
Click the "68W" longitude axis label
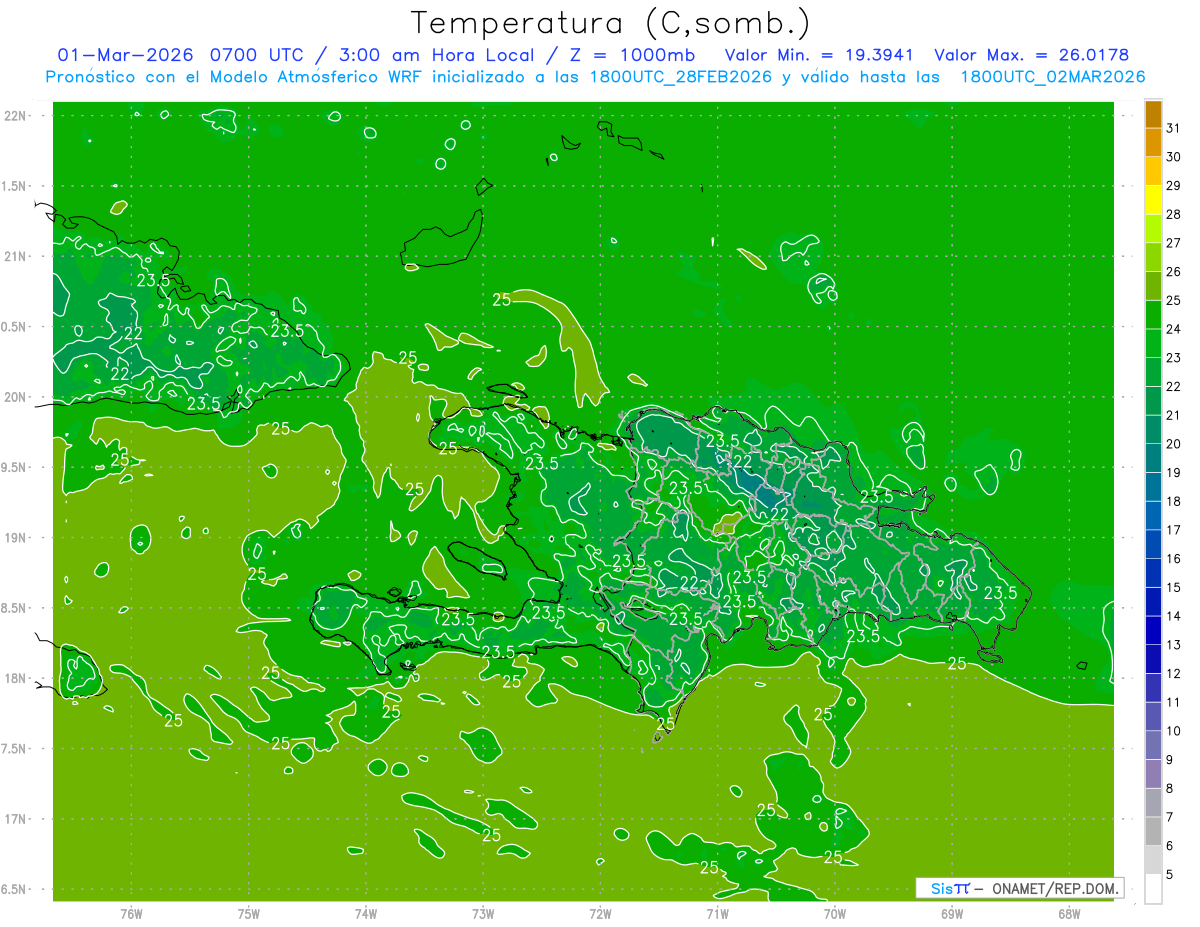pos(1069,913)
